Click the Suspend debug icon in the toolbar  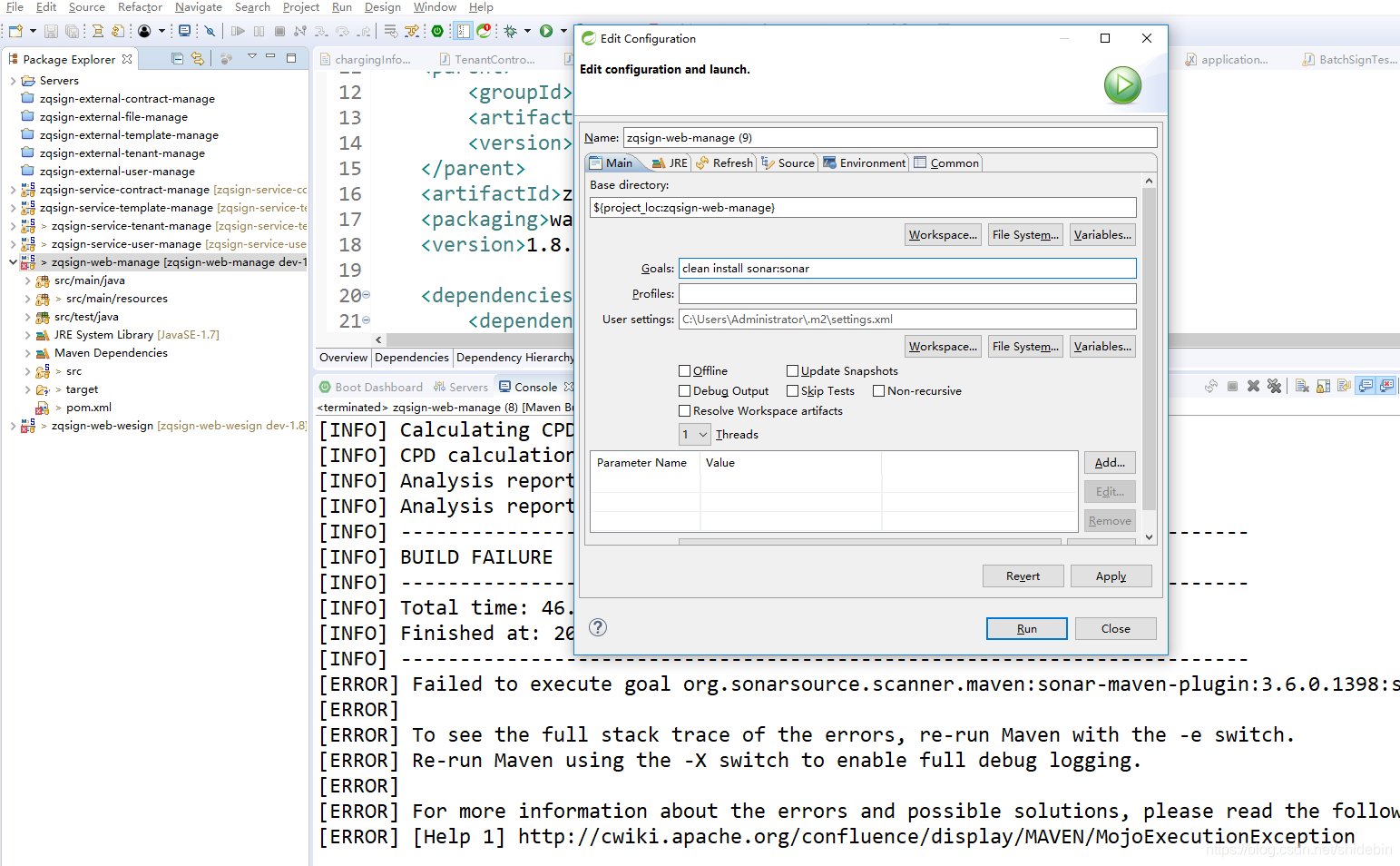coord(259,31)
